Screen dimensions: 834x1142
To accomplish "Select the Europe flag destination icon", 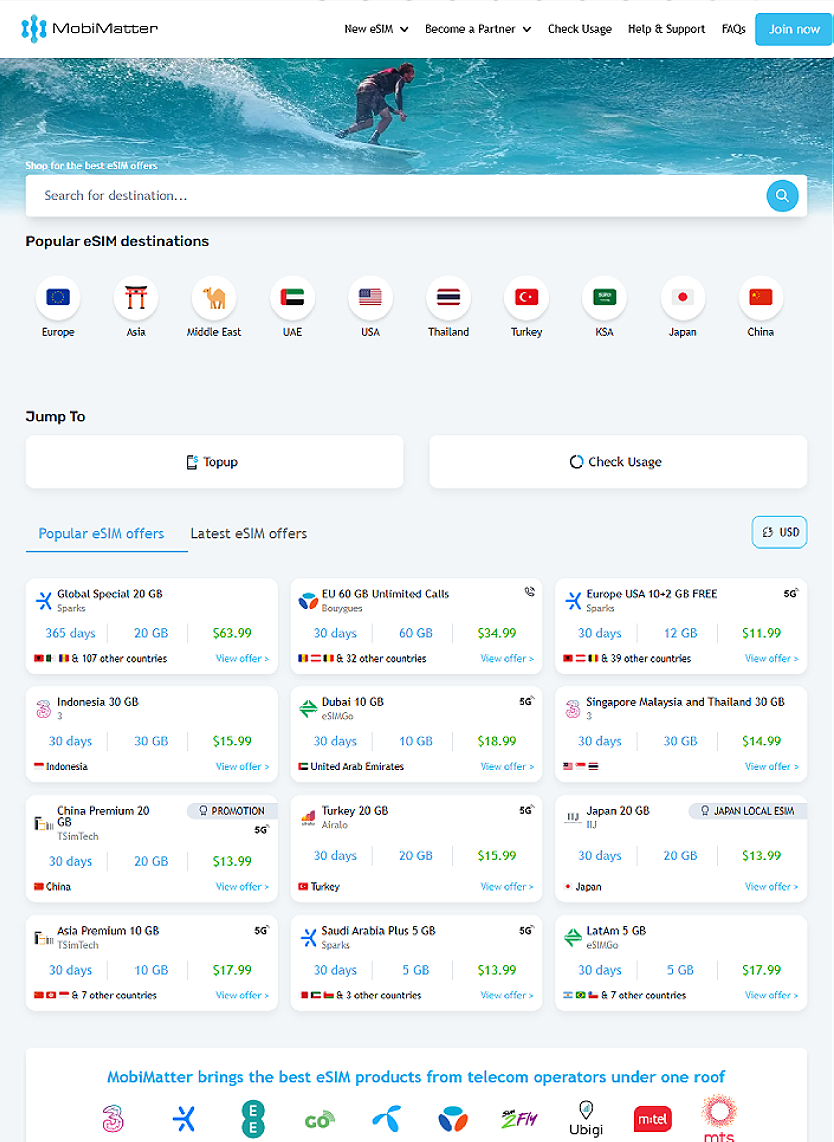I will (x=58, y=297).
